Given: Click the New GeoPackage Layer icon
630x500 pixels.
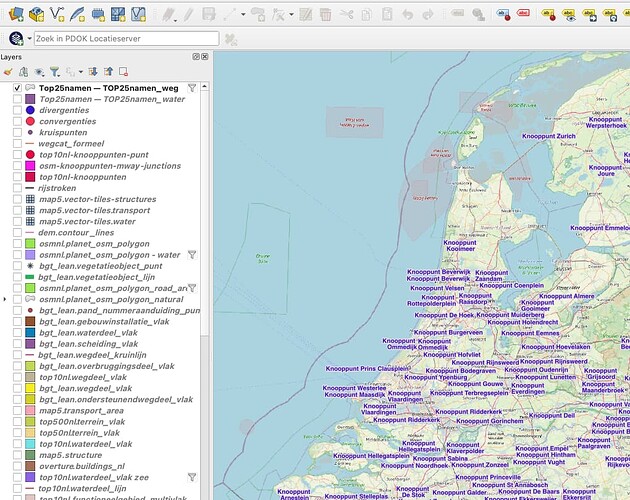Looking at the screenshot, I should click(37, 14).
